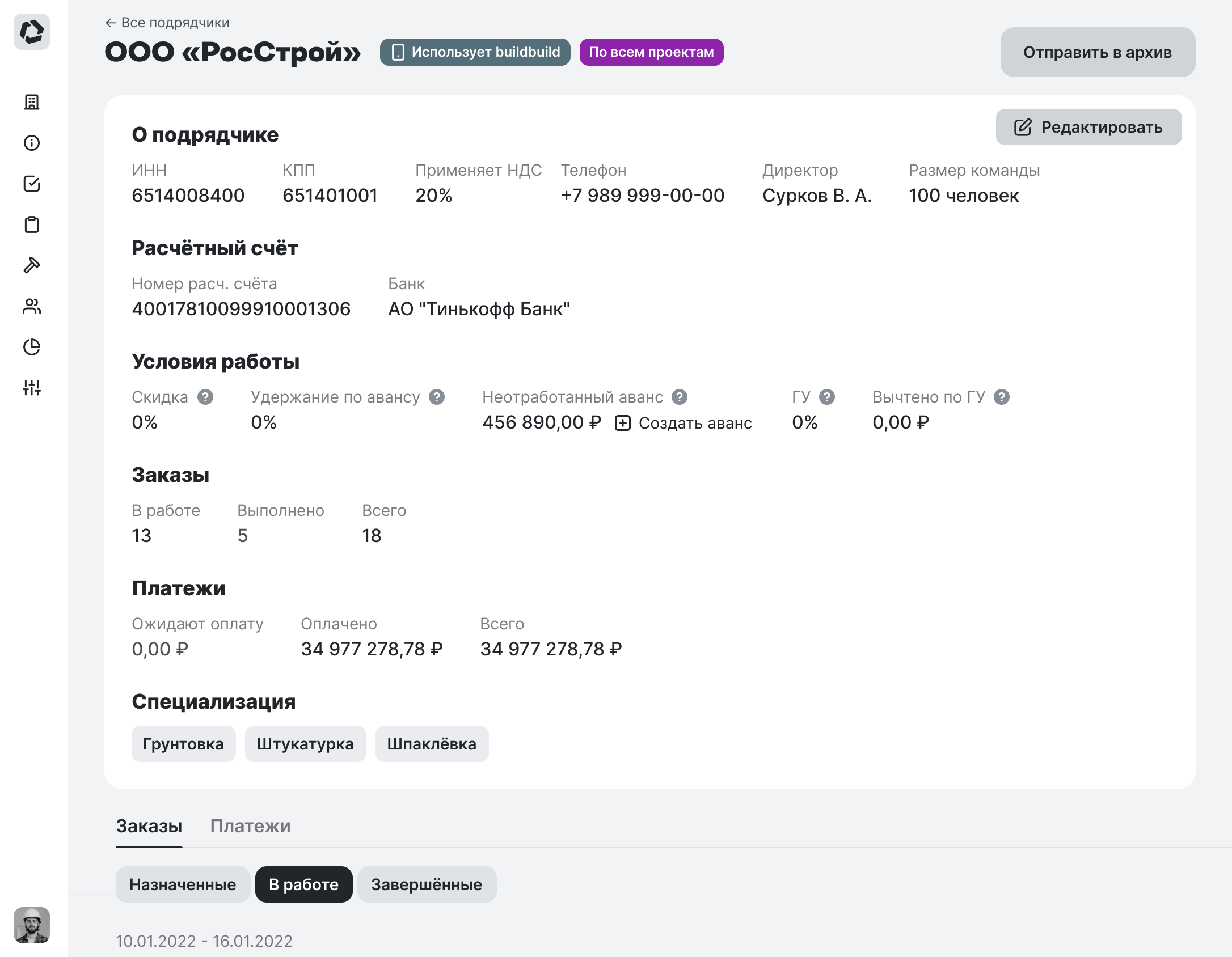Enable the Назначенные orders filter
Screen dimensions: 1232x957
click(183, 884)
